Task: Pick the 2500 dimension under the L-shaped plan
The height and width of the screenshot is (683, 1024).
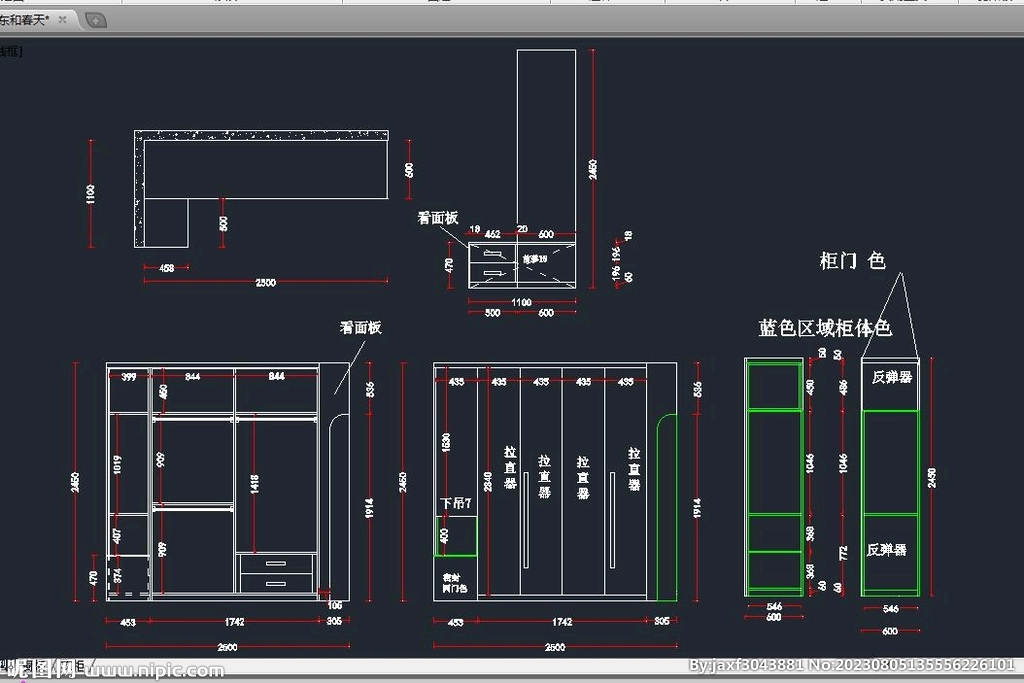Action: (x=265, y=283)
